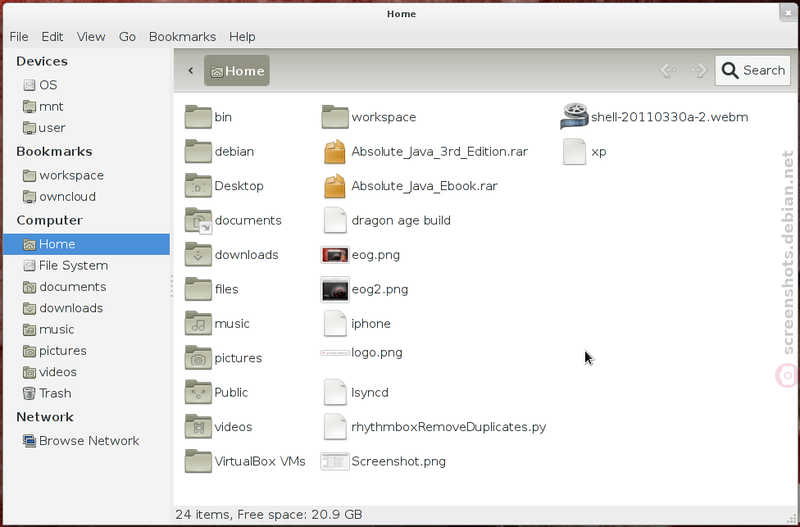Open the workspace folder icon in file pane
This screenshot has height=527, width=800.
coord(335,117)
